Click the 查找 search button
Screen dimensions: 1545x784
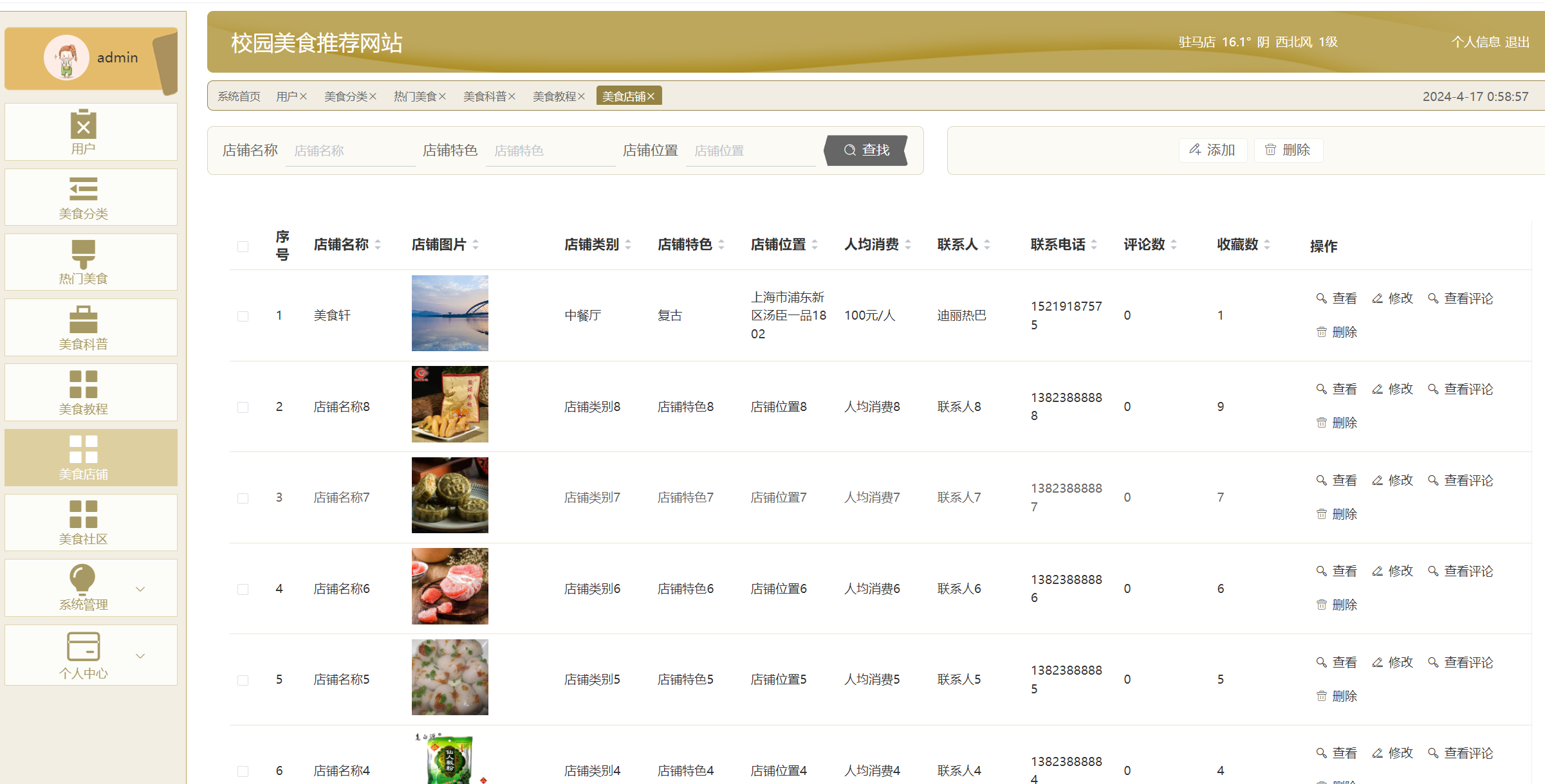pos(866,150)
